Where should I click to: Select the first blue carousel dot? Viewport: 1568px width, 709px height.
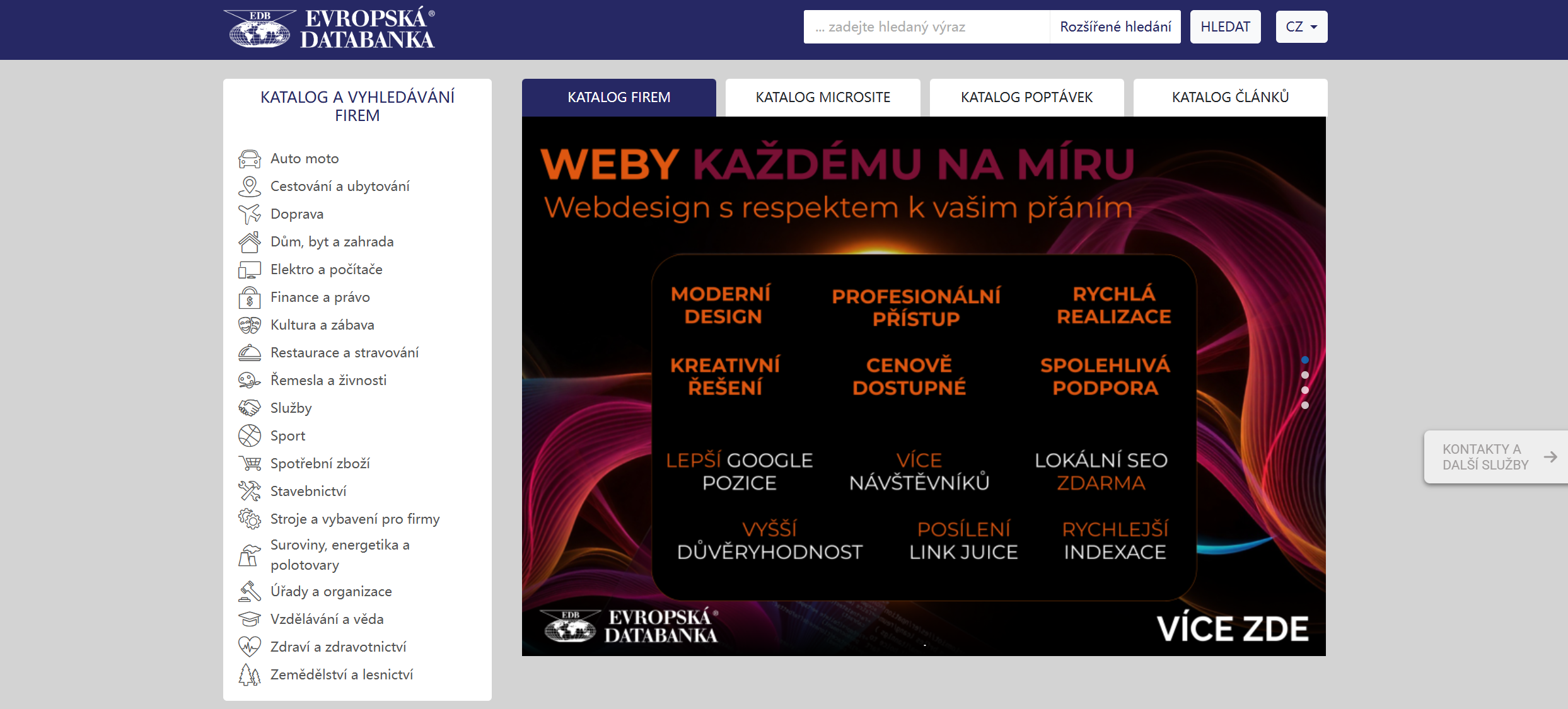point(1305,360)
